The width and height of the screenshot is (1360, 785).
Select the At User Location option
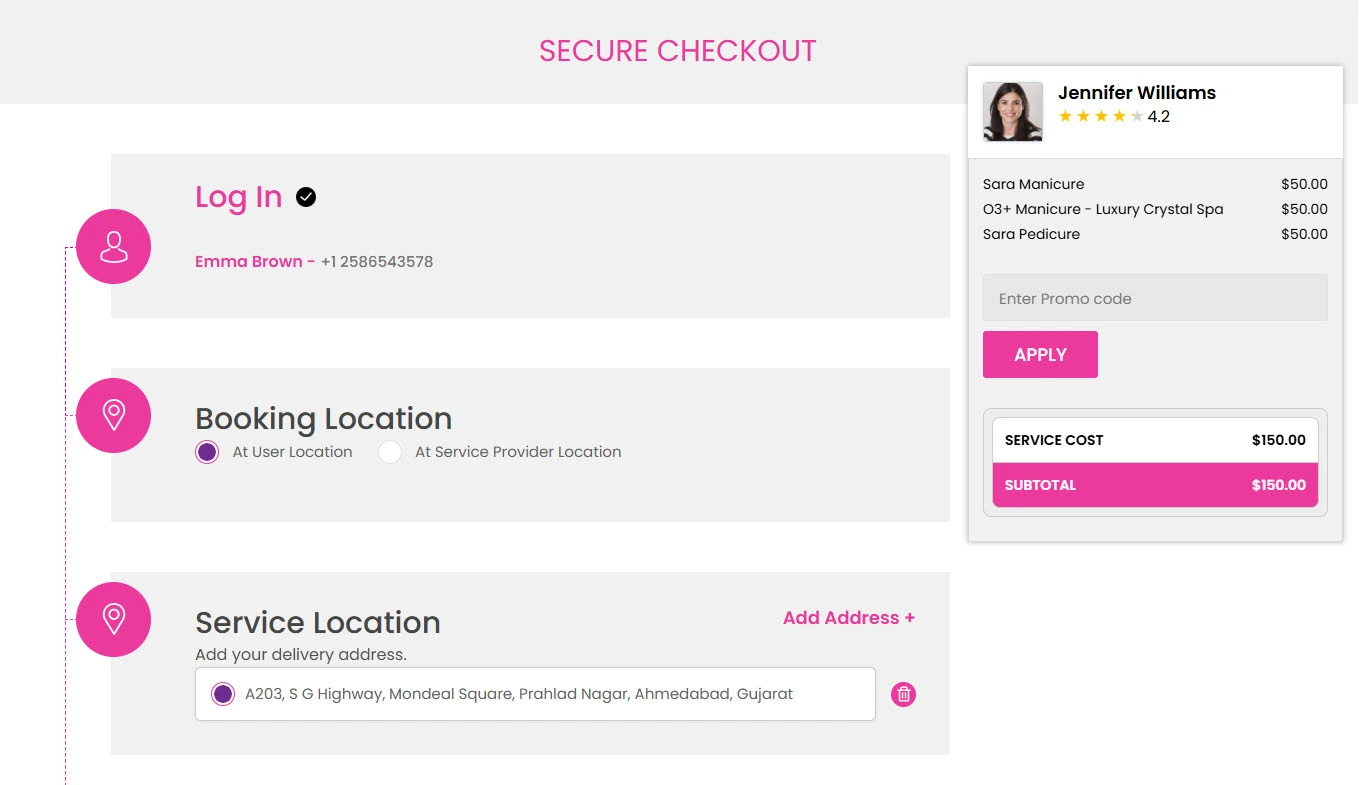click(207, 452)
